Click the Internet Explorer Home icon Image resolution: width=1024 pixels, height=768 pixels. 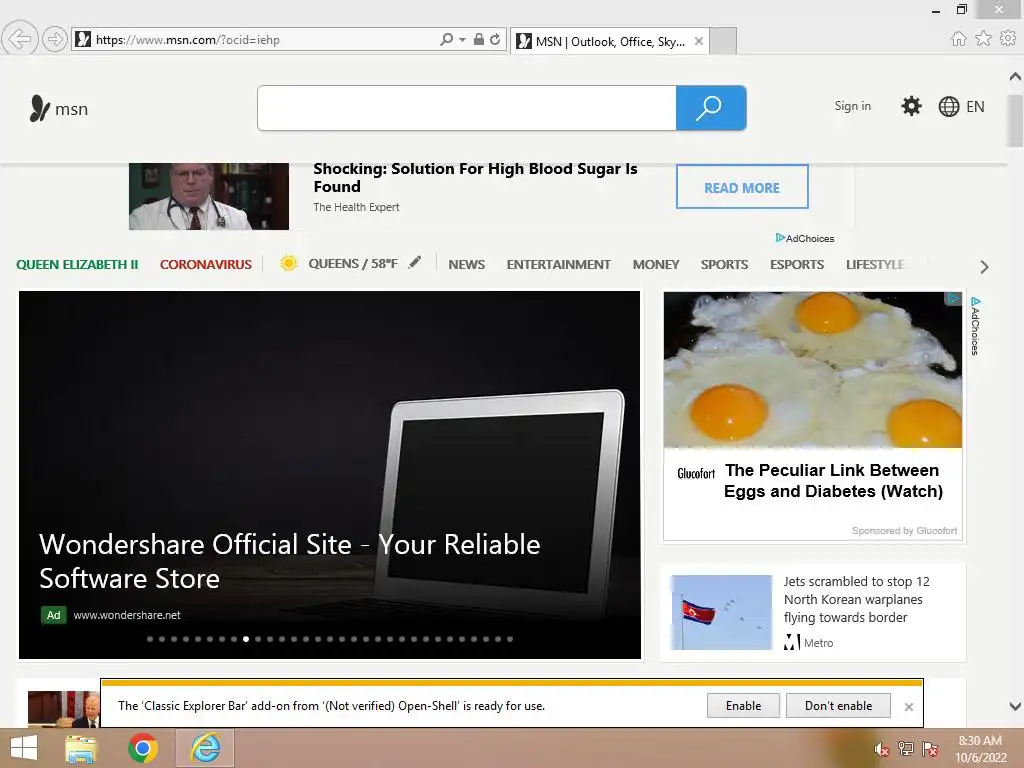click(959, 39)
